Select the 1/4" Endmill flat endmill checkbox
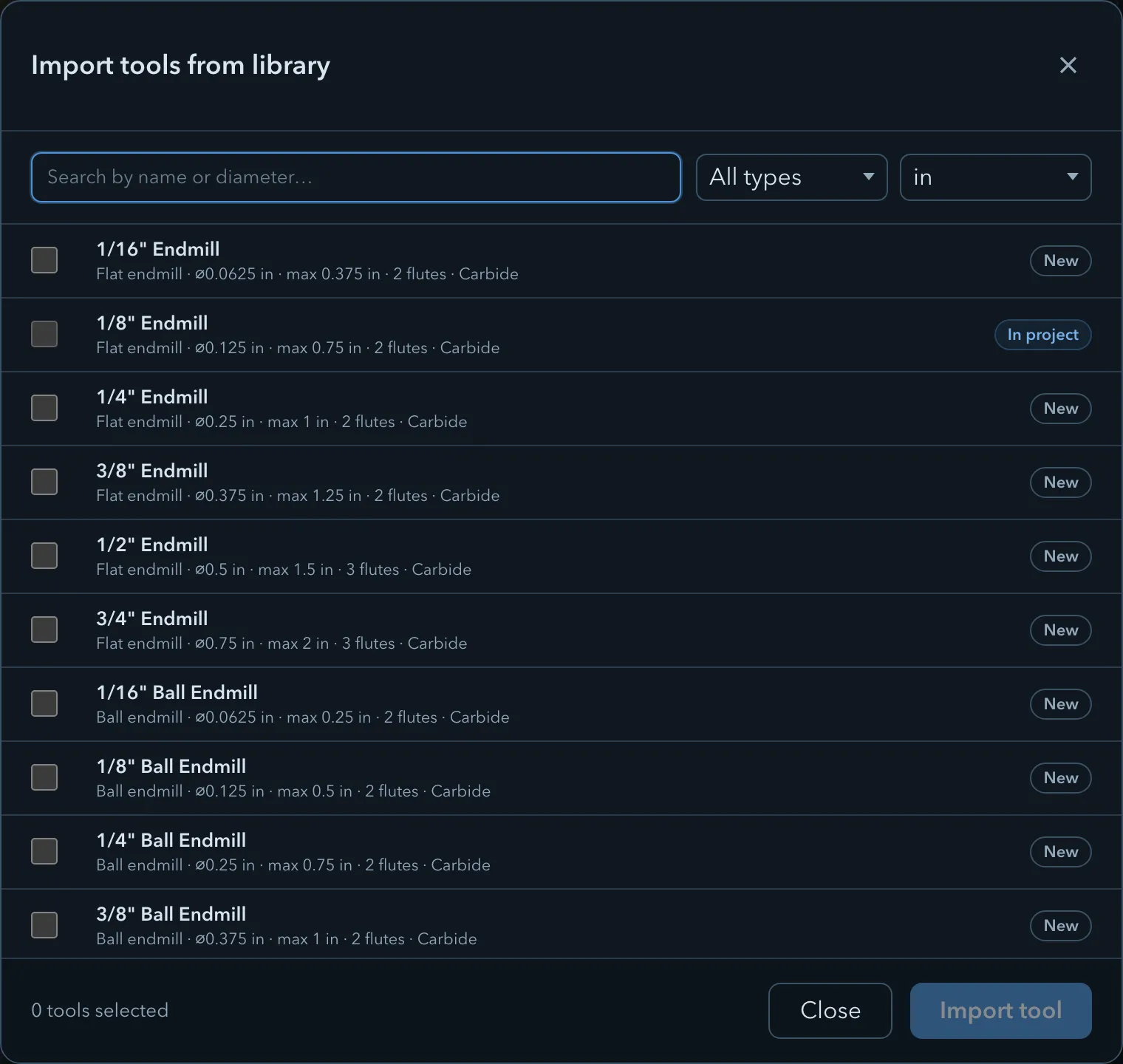Screen dimensions: 1123x1064 (44, 408)
